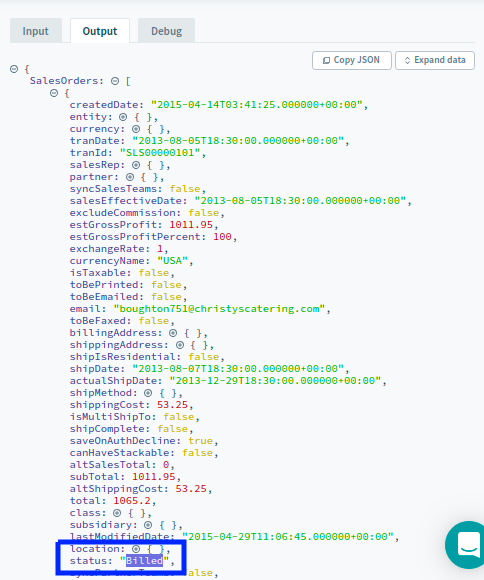The width and height of the screenshot is (484, 580).
Task: Click the toBePrinted false value
Action: point(166,285)
